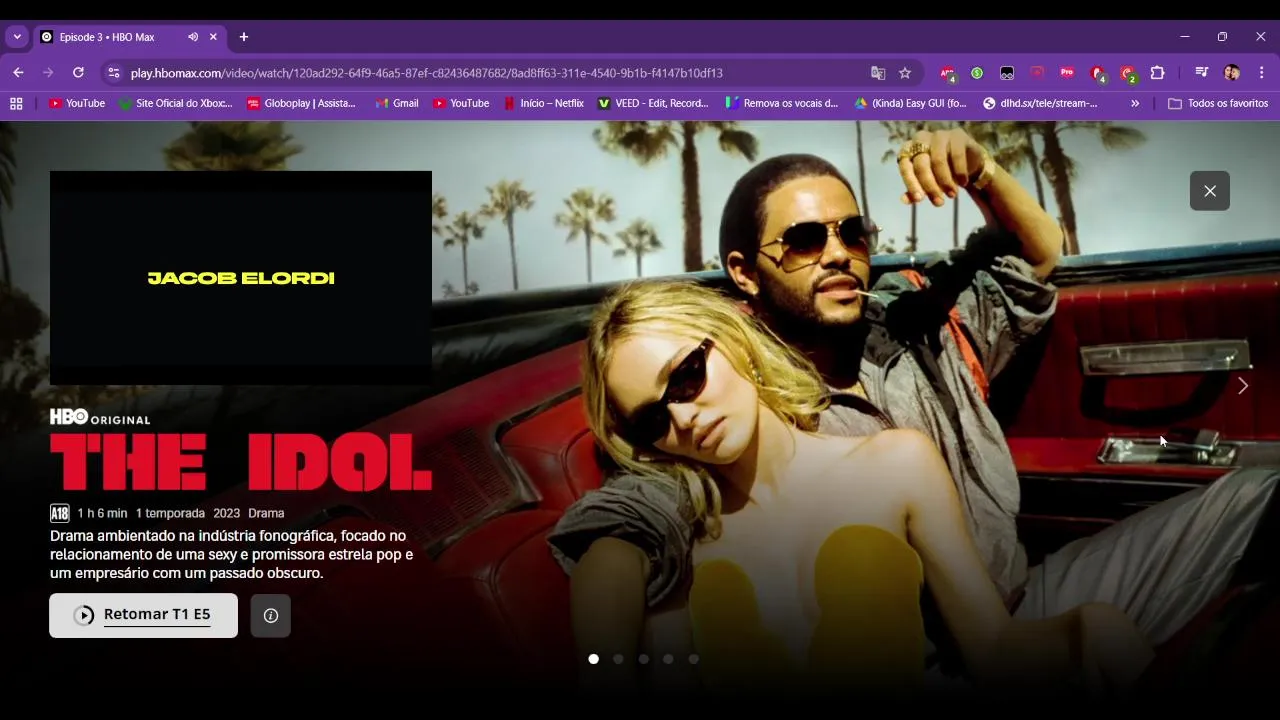This screenshot has width=1280, height=720.
Task: Open the tab search dropdown arrow
Action: (x=17, y=37)
